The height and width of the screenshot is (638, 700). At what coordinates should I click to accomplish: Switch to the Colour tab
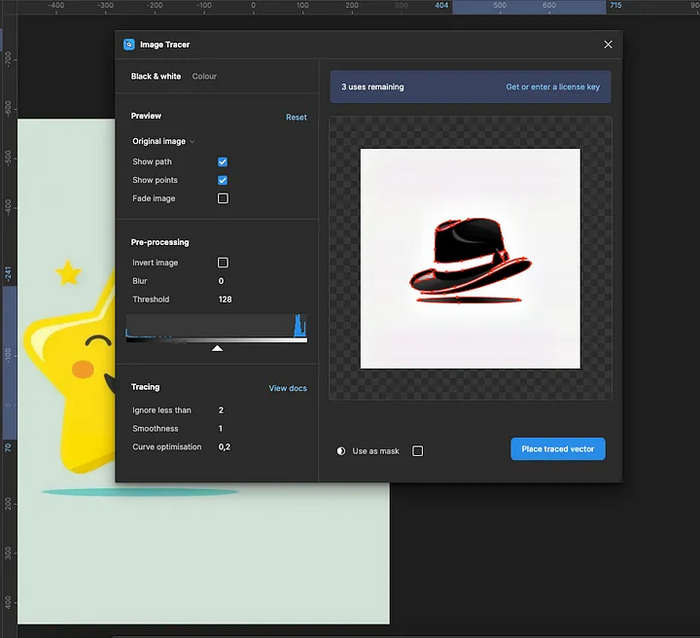point(204,76)
